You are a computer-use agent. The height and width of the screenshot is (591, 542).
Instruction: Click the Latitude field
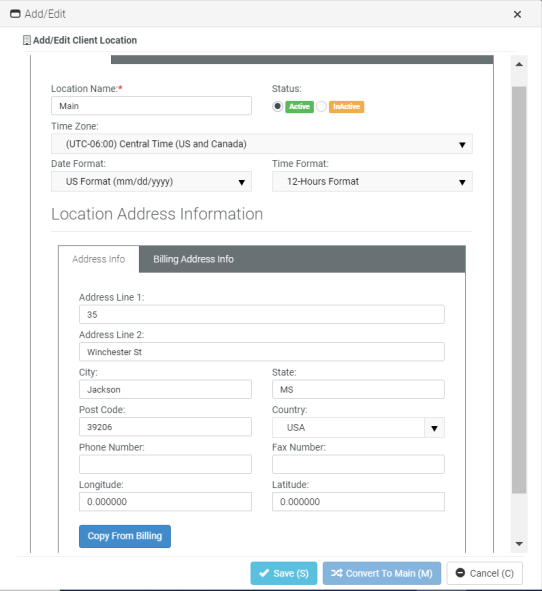[x=358, y=502]
